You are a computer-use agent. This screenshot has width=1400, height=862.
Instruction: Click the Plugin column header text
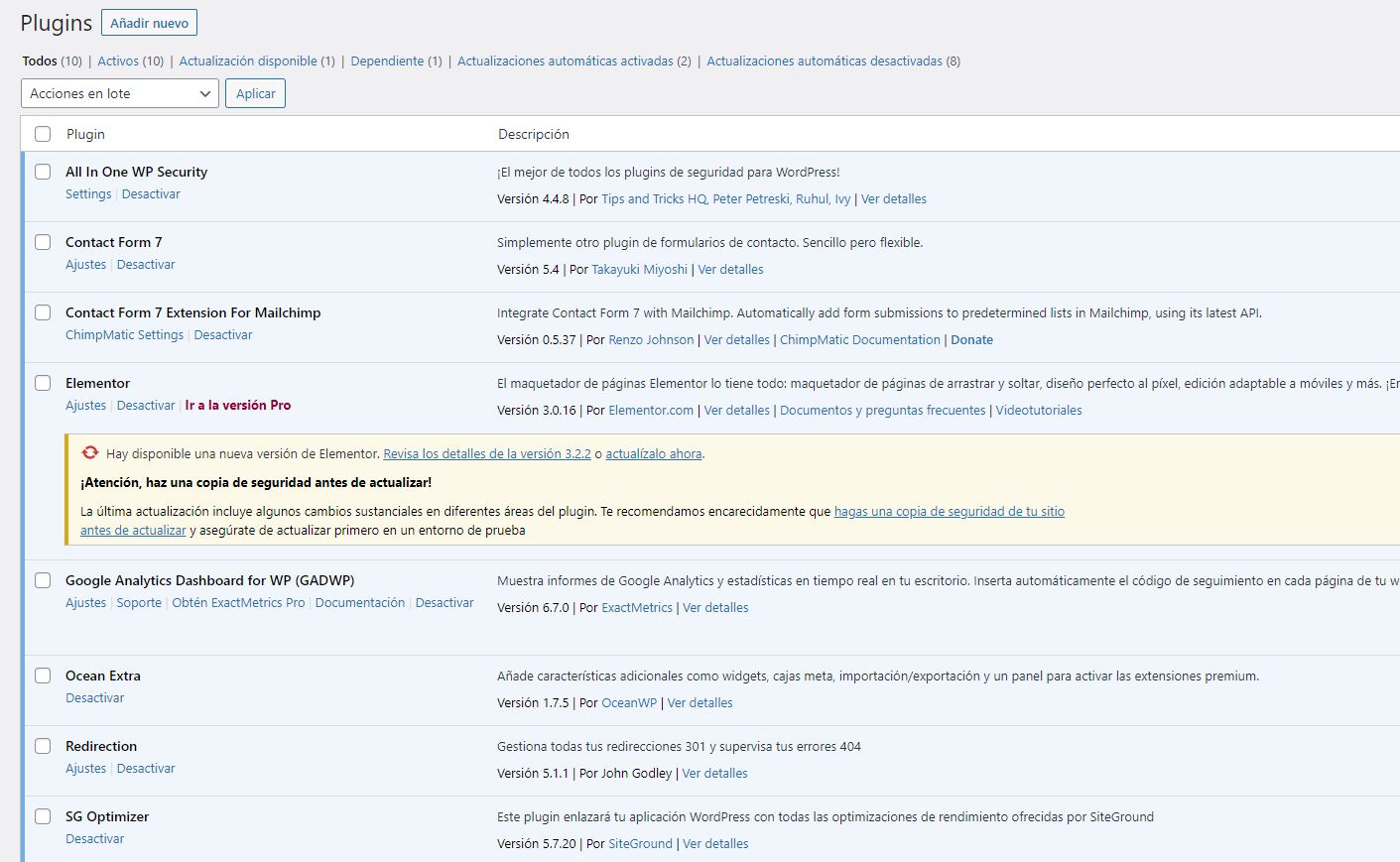coord(85,134)
